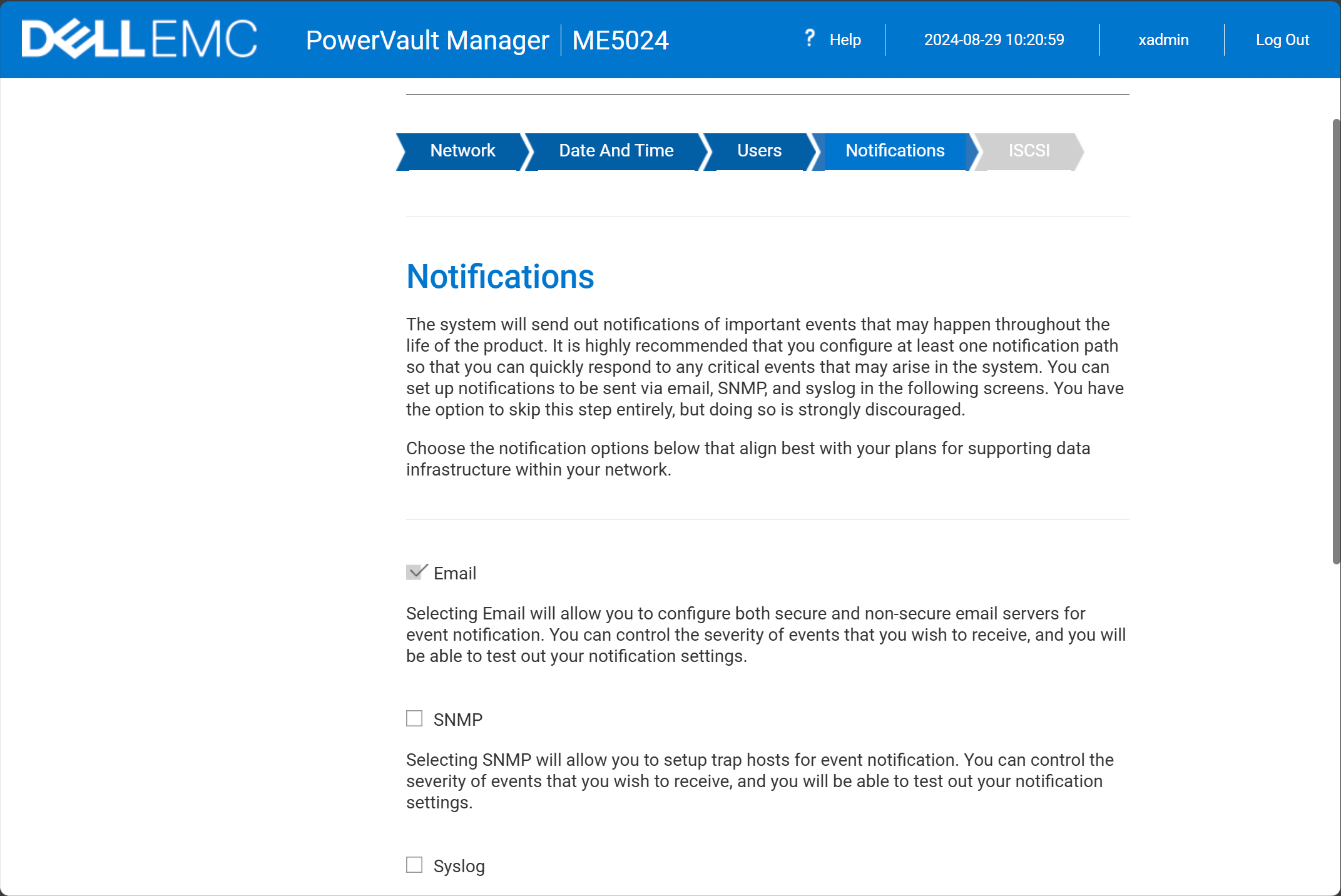Viewport: 1341px width, 896px height.
Task: Uncheck the Email notification checkbox
Action: coord(415,573)
